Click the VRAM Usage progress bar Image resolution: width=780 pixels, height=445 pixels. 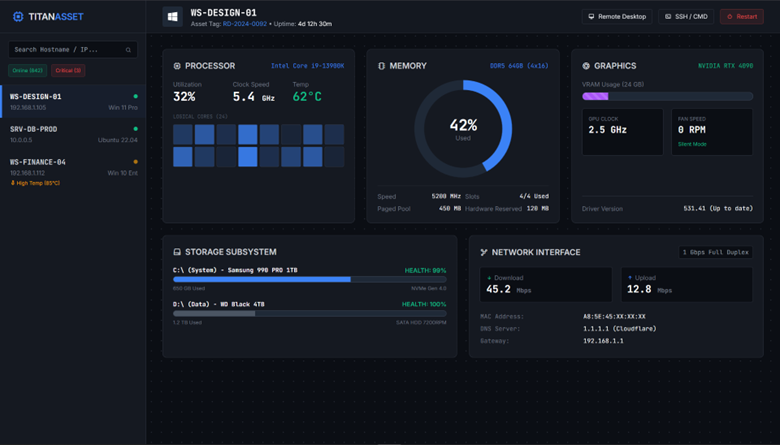[x=667, y=96]
